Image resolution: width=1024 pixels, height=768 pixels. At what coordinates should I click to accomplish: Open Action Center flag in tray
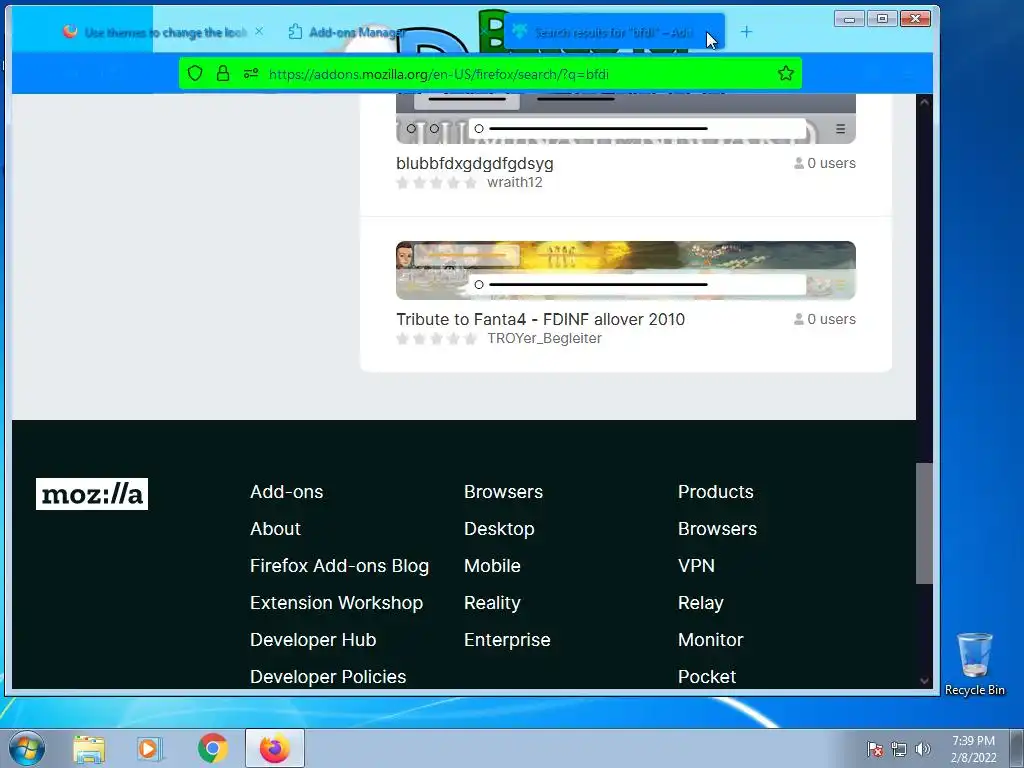click(874, 749)
